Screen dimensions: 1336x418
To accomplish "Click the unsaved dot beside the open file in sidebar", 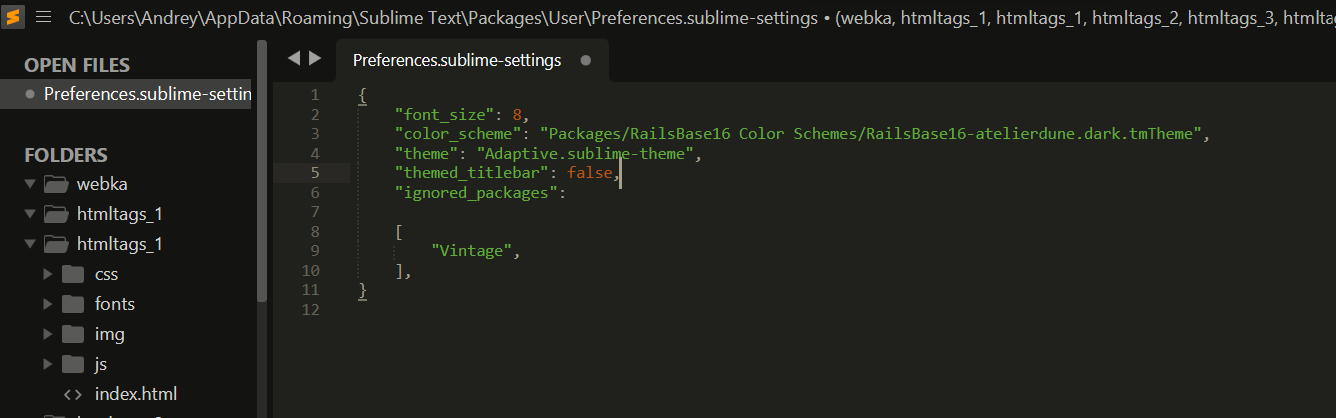I will 32,94.
